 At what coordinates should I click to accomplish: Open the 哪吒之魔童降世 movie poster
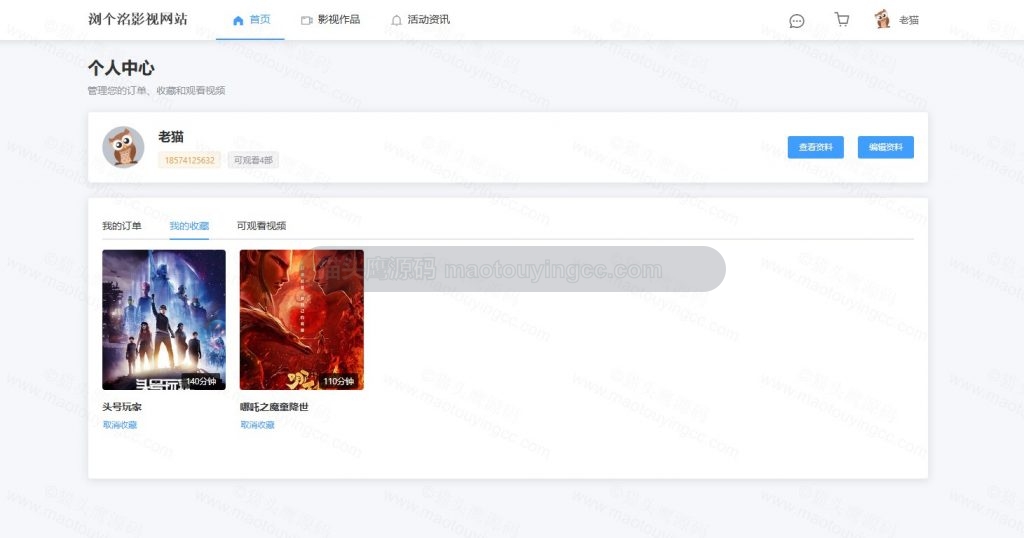[302, 320]
